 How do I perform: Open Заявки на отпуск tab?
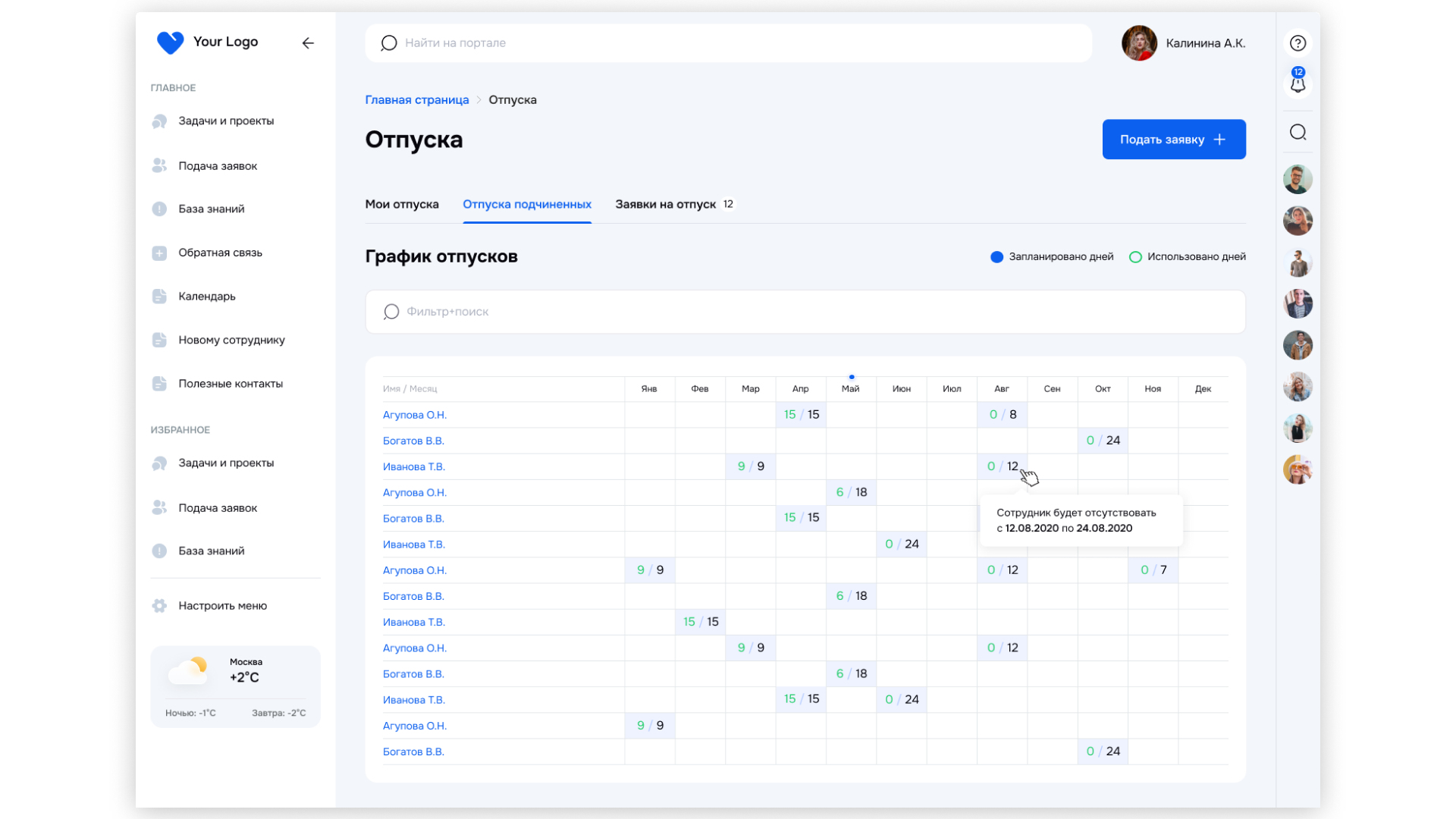click(666, 205)
